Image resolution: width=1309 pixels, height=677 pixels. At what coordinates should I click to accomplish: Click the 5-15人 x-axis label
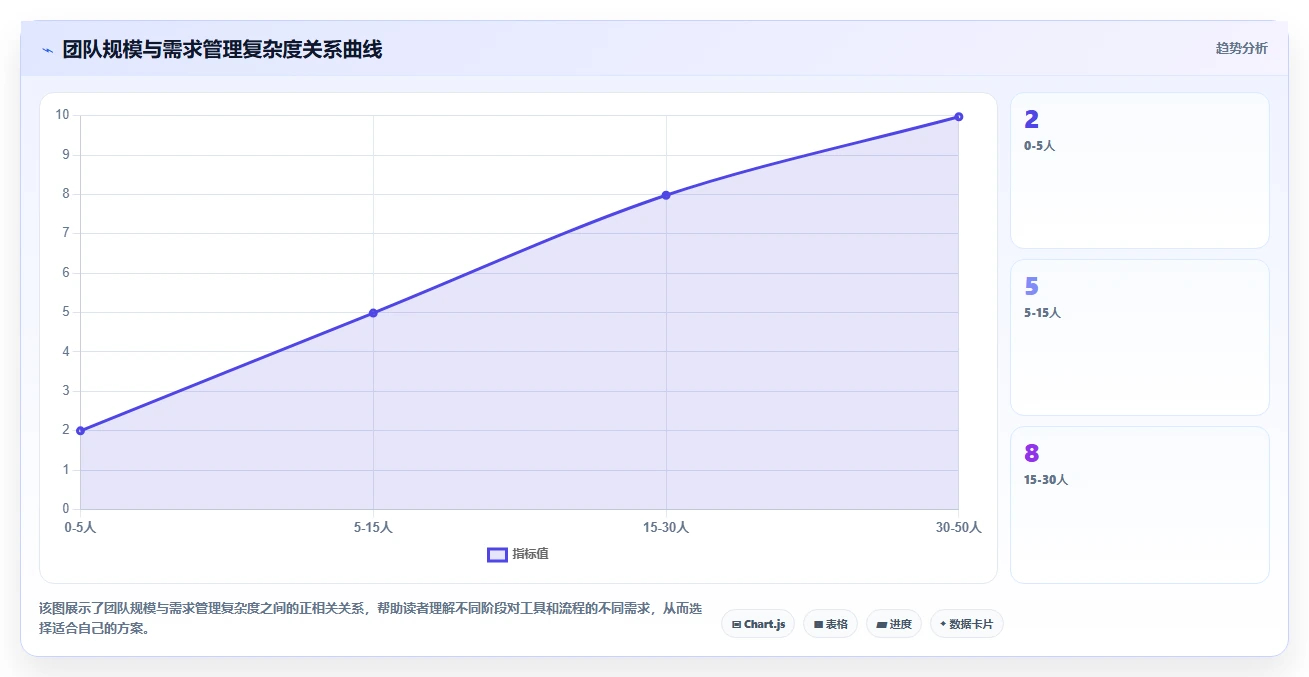(x=373, y=527)
